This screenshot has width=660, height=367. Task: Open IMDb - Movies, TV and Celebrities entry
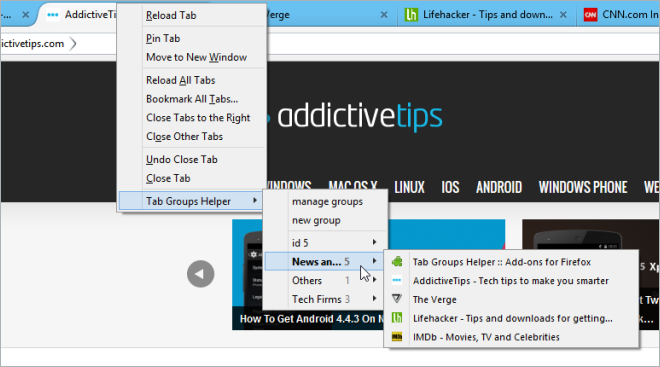point(486,337)
